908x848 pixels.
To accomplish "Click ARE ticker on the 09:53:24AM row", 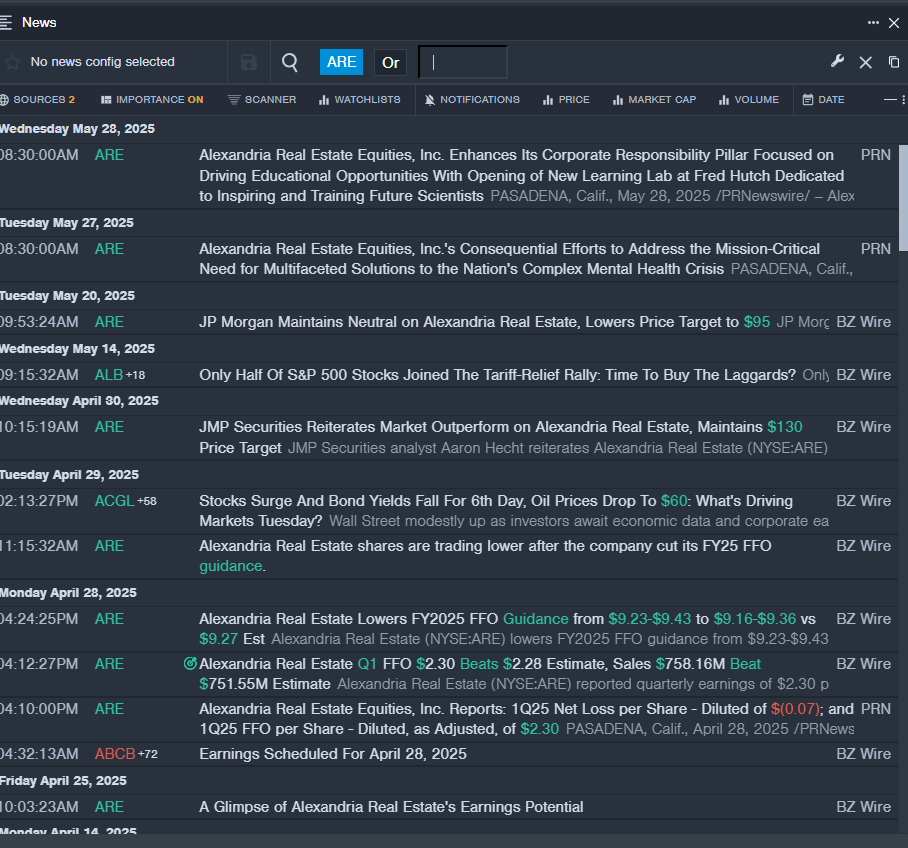I will point(109,322).
